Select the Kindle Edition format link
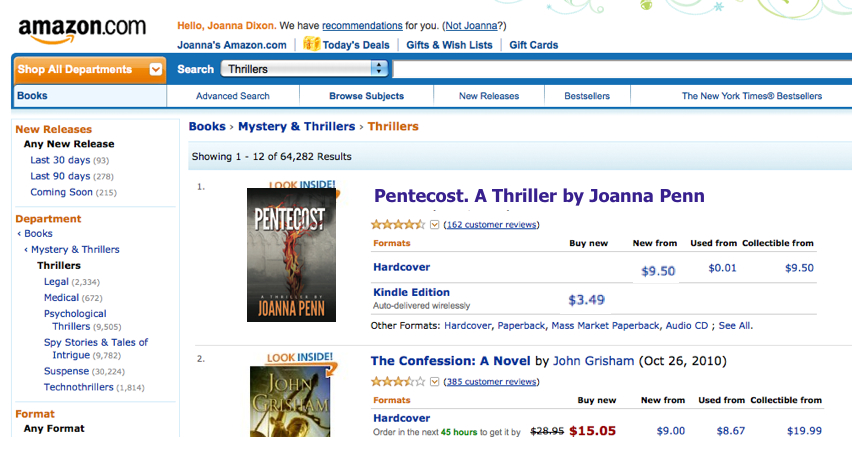852x449 pixels. 411,292
